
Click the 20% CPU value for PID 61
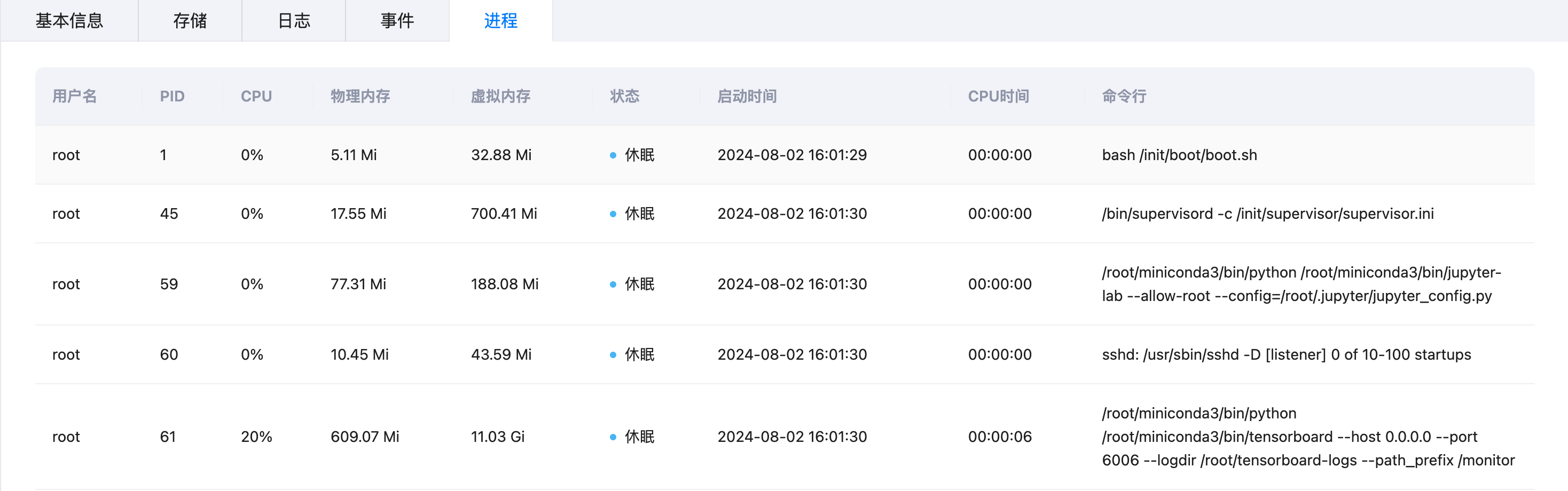[256, 437]
